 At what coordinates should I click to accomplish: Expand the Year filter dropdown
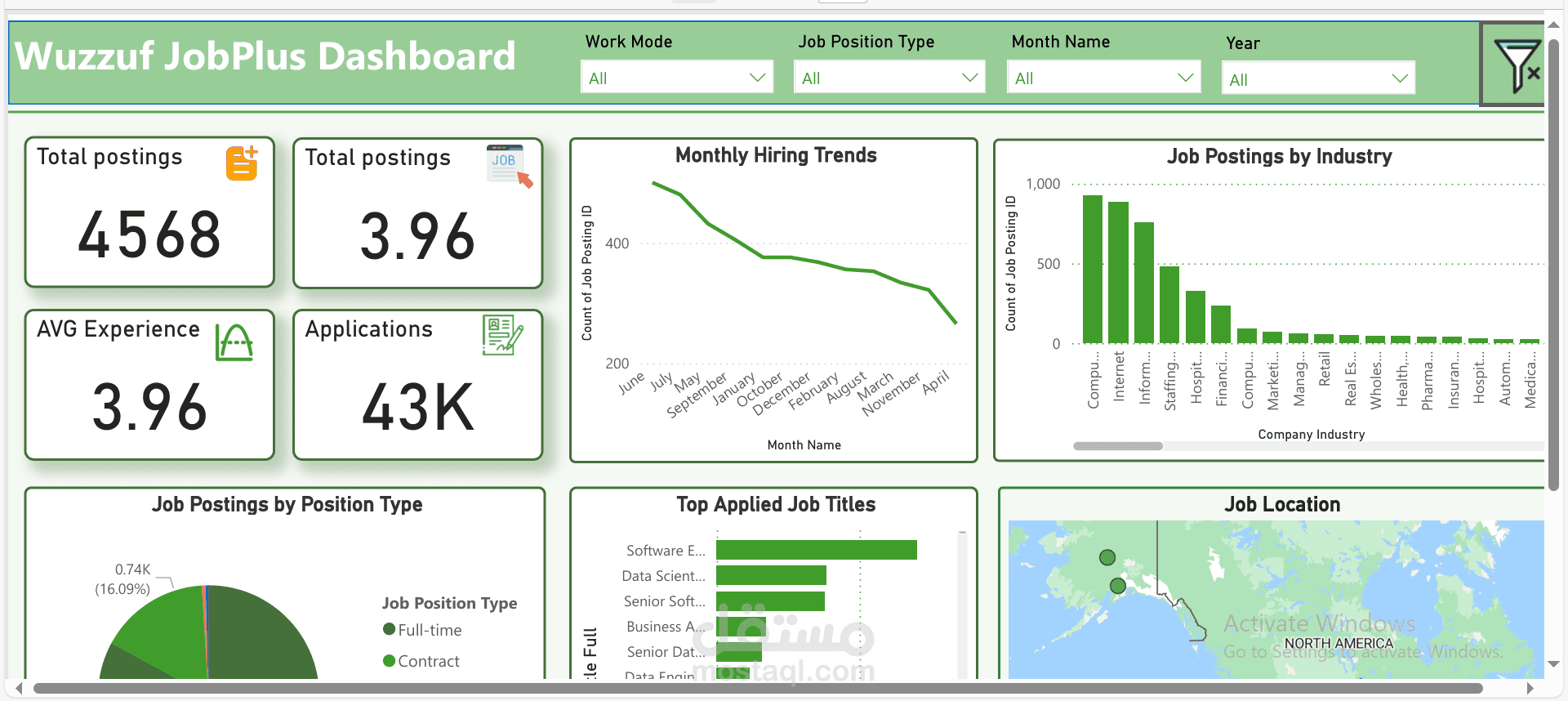[1318, 79]
